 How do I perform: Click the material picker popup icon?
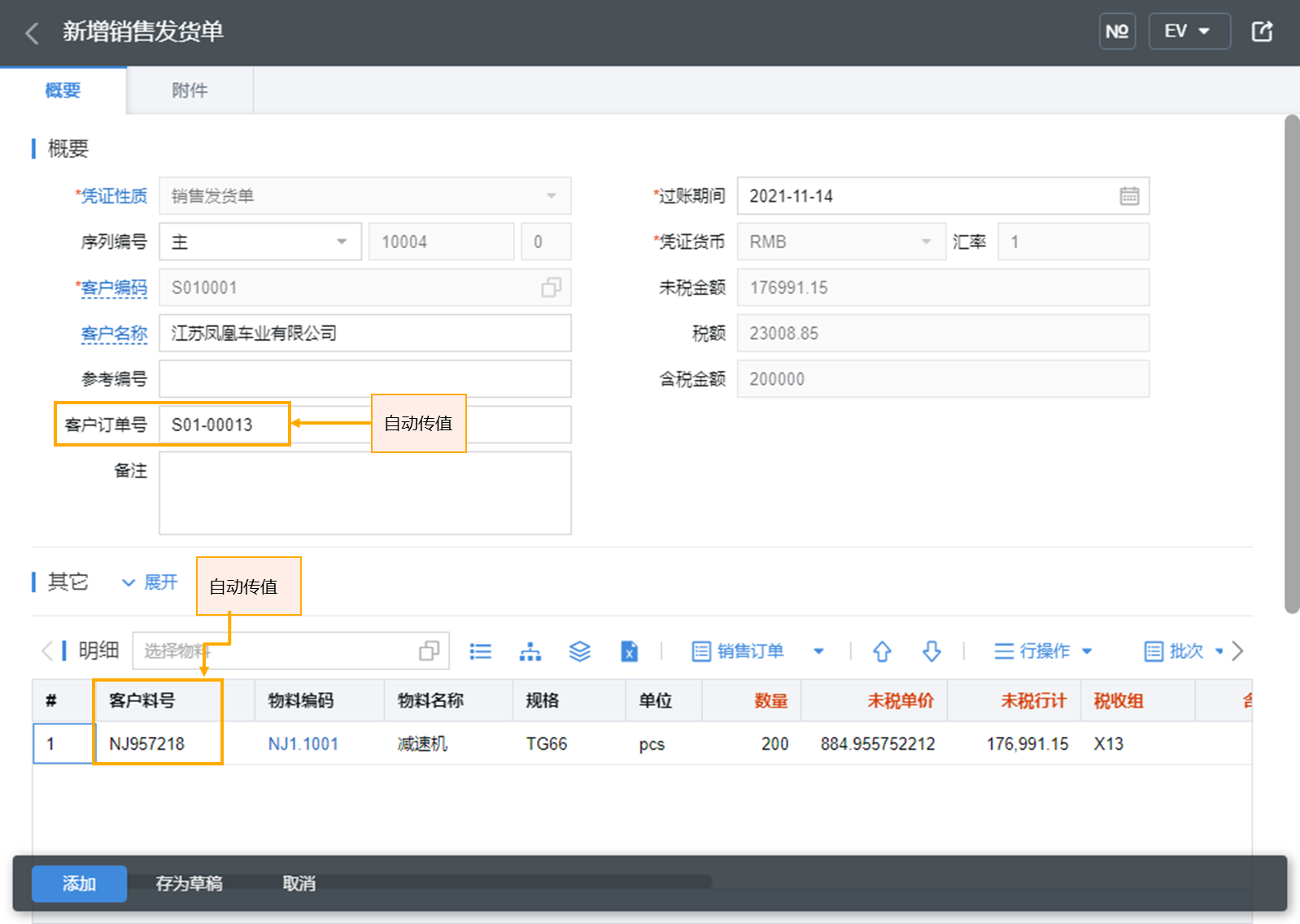[x=429, y=651]
